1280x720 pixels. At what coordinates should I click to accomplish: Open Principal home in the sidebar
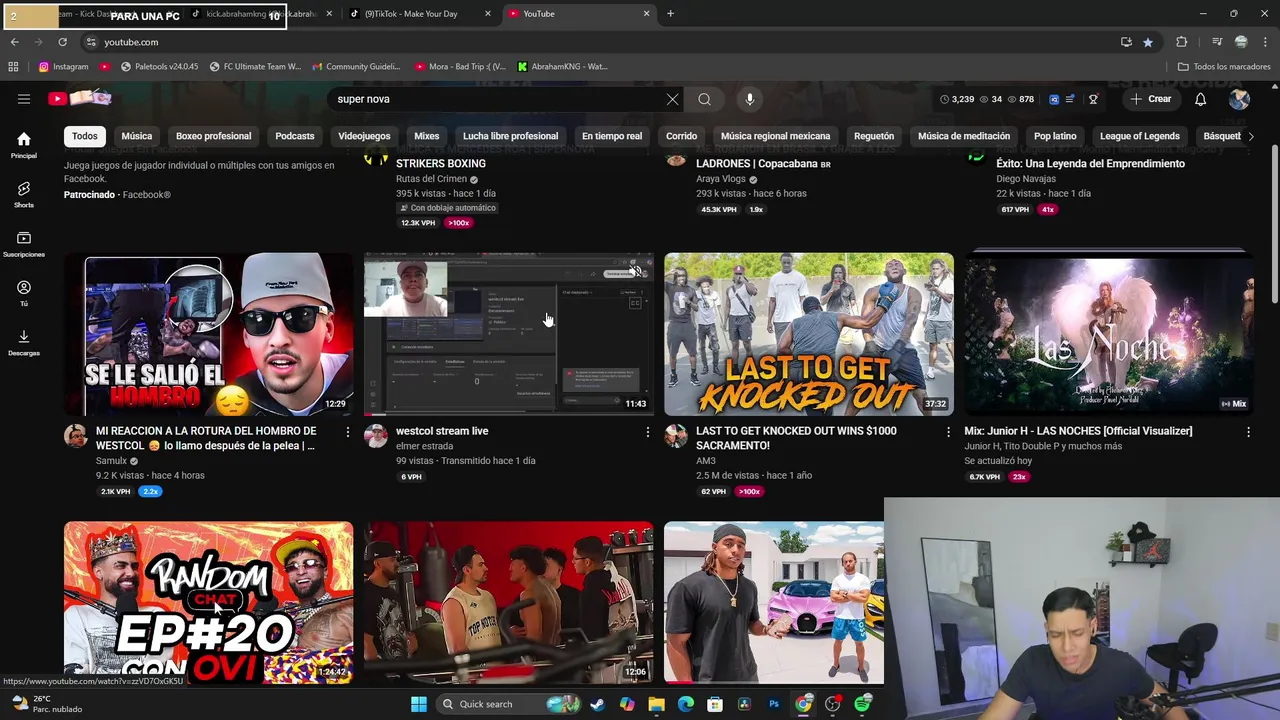tap(24, 145)
